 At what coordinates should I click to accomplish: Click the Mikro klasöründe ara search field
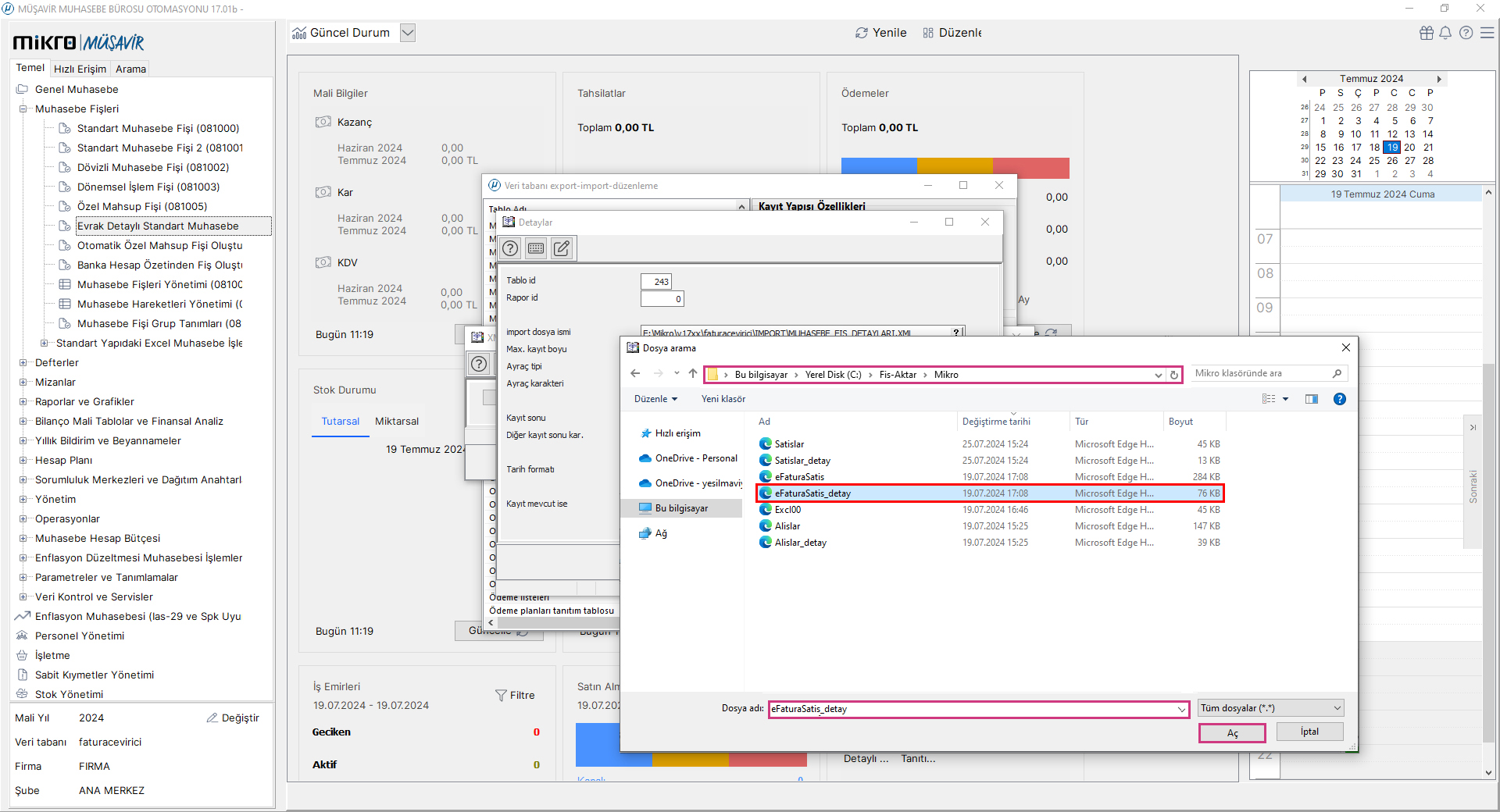[1262, 373]
